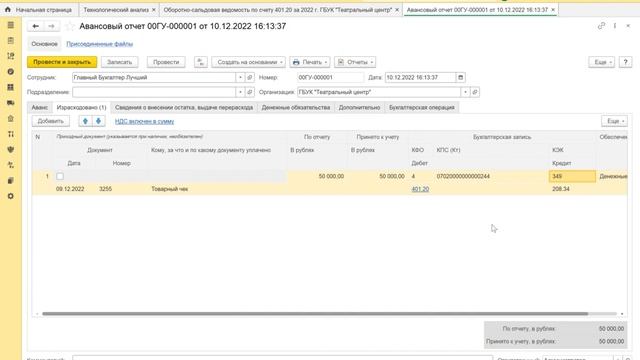Open the truck icon section in sidebar
Image resolution: width=640 pixels, height=360 pixels.
tap(11, 103)
